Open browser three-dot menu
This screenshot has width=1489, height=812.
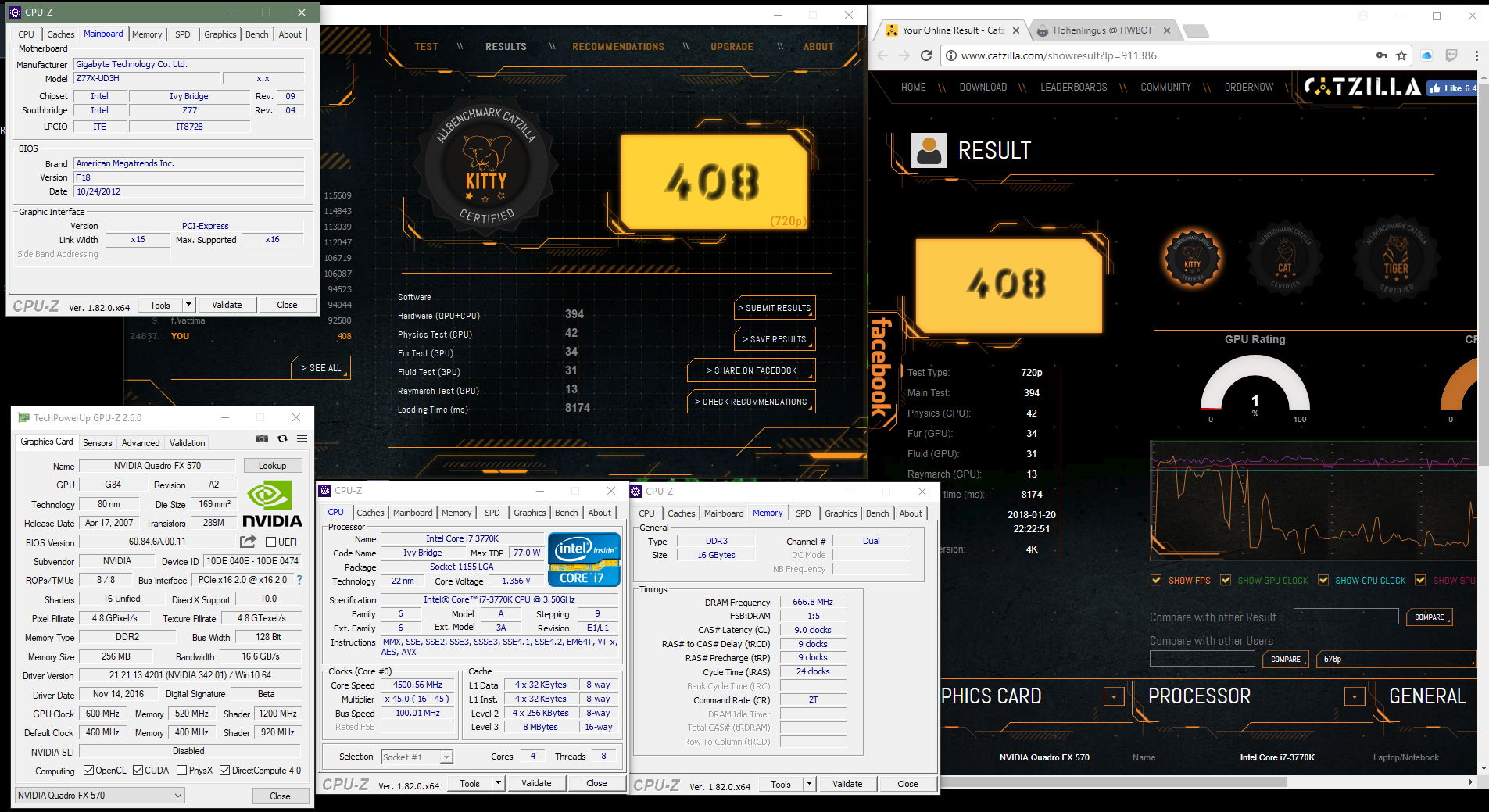[1476, 55]
